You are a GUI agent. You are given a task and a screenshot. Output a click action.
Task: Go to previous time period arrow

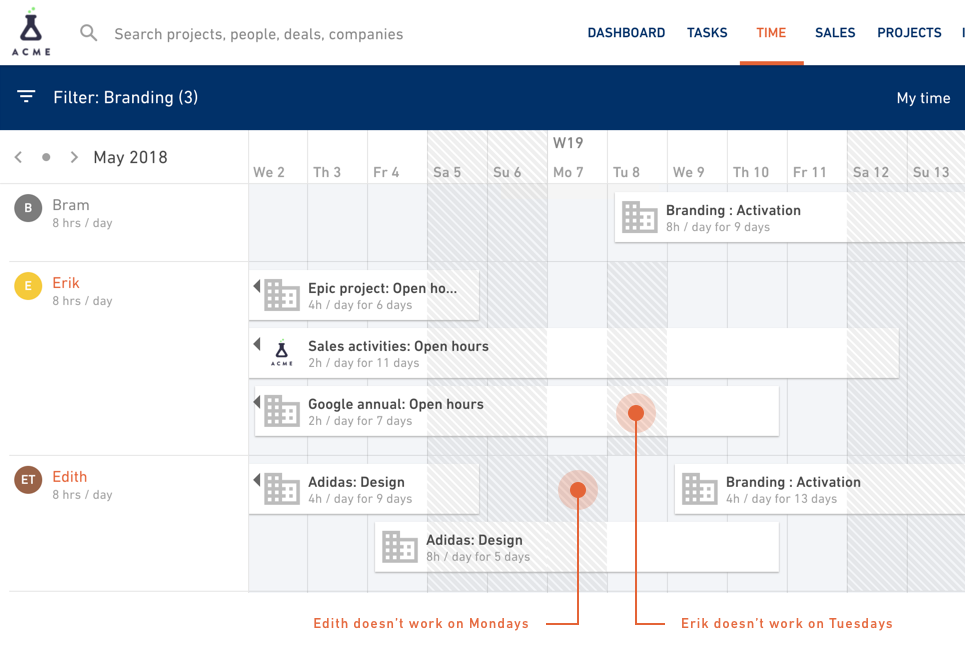18,157
